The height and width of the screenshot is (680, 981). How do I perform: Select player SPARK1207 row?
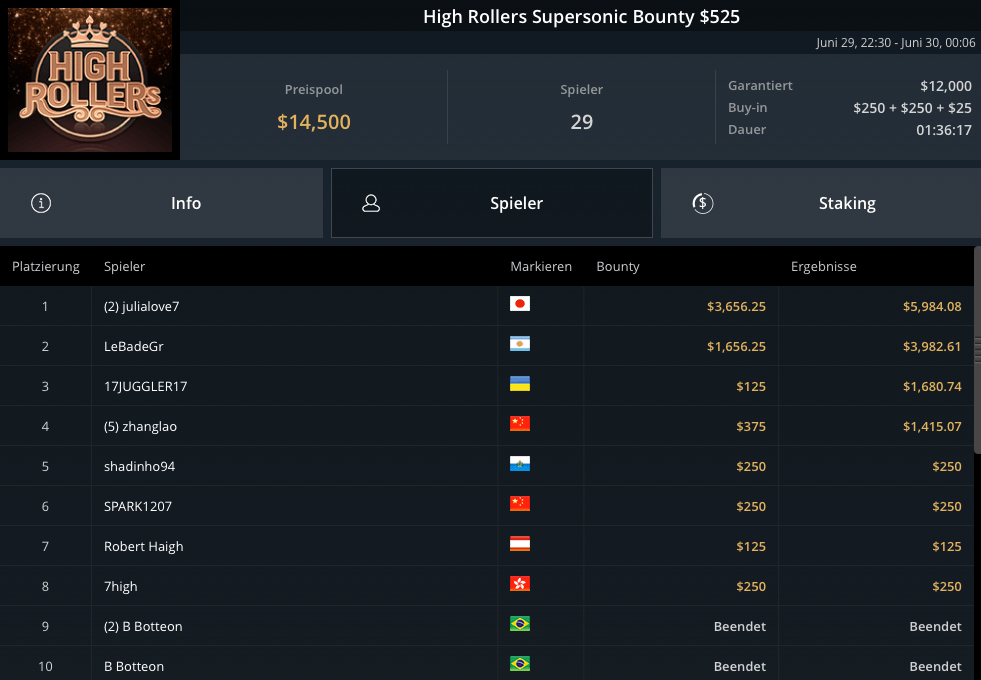[x=138, y=506]
